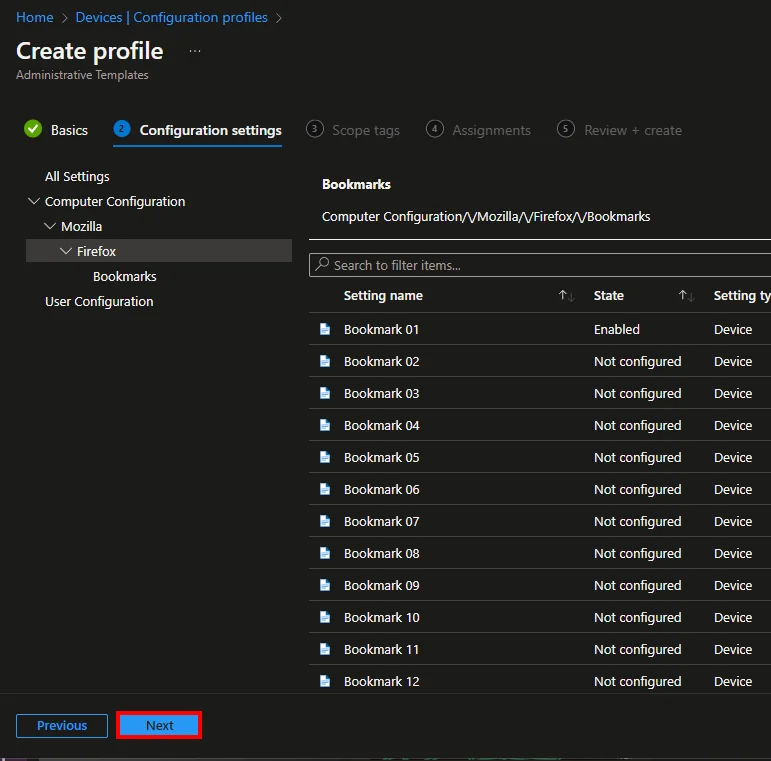Select the Mozilla tree item label
Image resolution: width=771 pixels, height=761 pixels.
[x=82, y=226]
